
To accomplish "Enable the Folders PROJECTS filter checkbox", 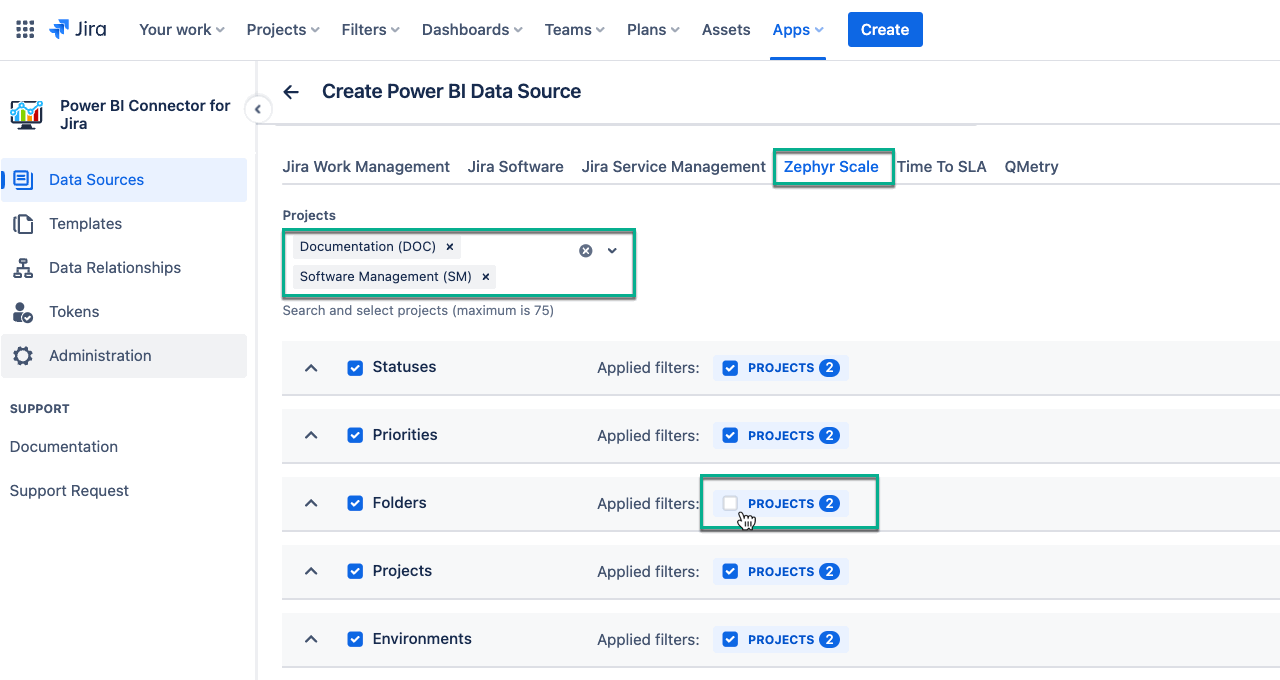I will coord(730,504).
